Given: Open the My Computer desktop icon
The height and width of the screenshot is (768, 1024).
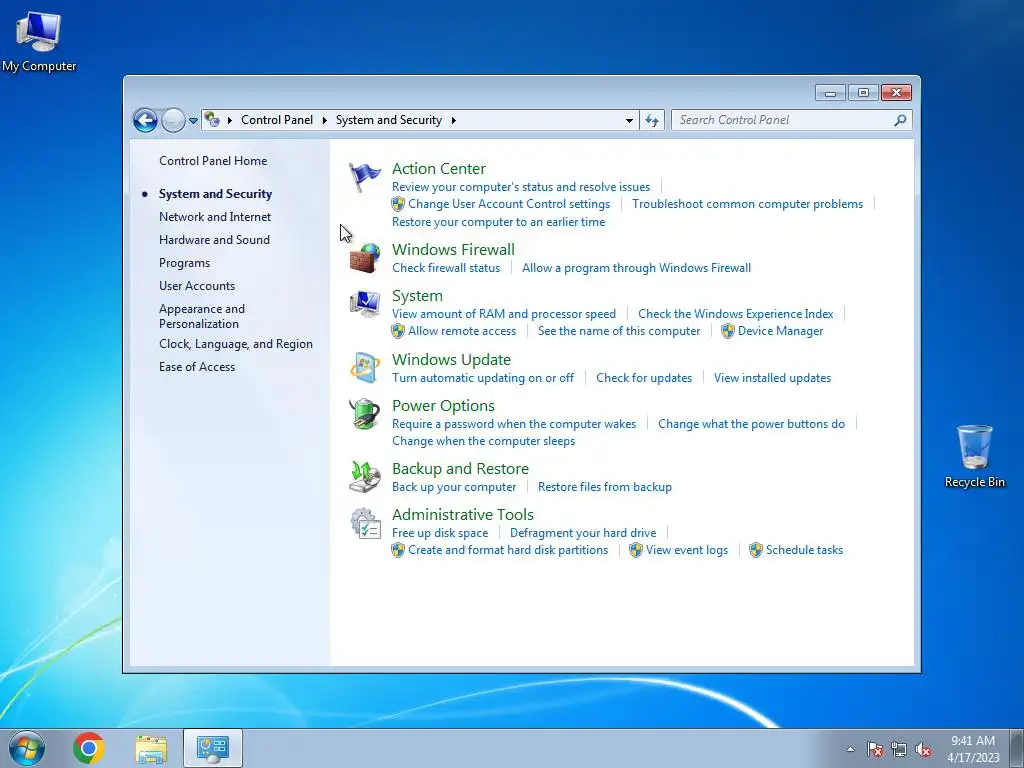Looking at the screenshot, I should point(39,40).
